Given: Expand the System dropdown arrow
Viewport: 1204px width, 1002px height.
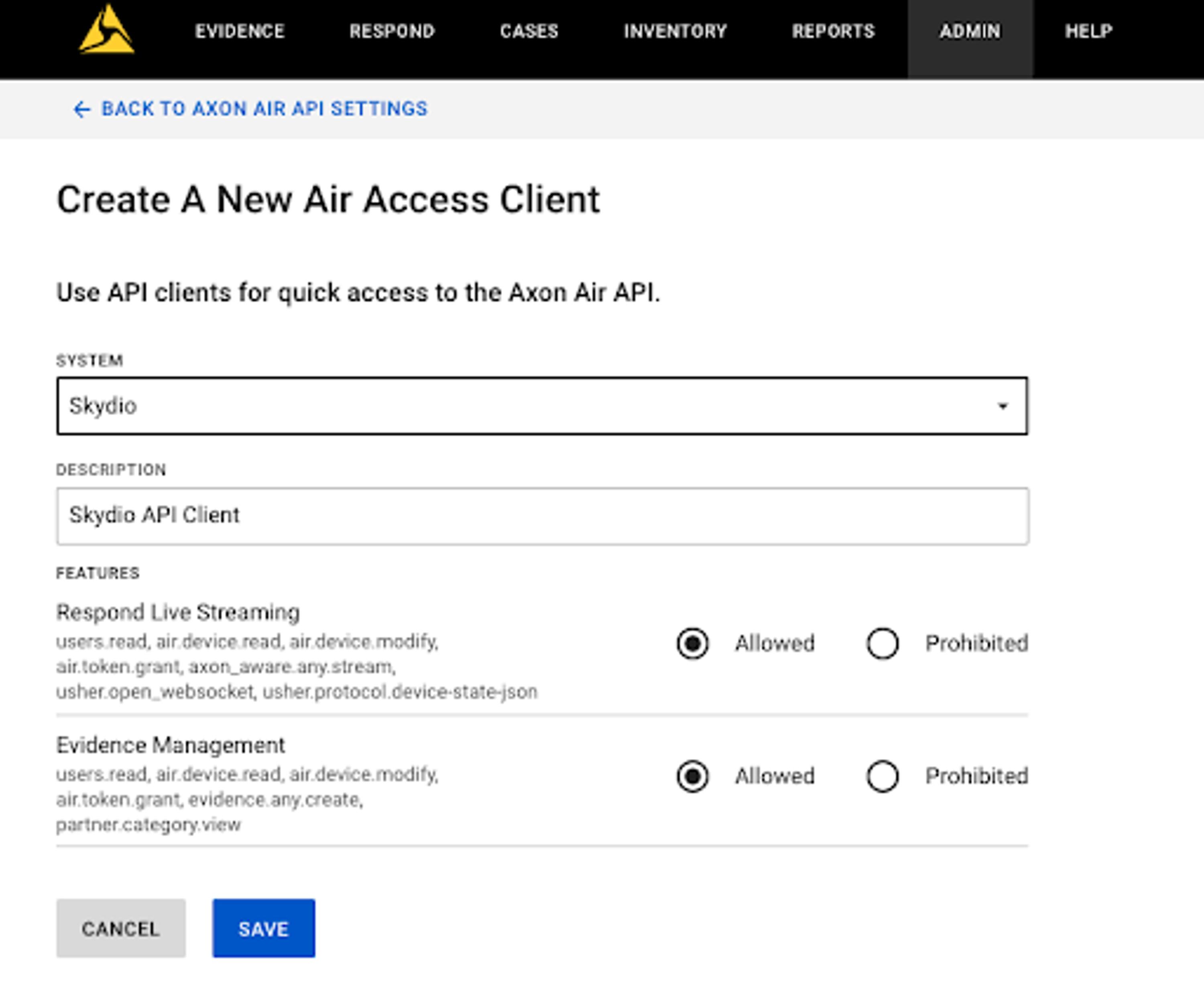Looking at the screenshot, I should [x=1002, y=406].
